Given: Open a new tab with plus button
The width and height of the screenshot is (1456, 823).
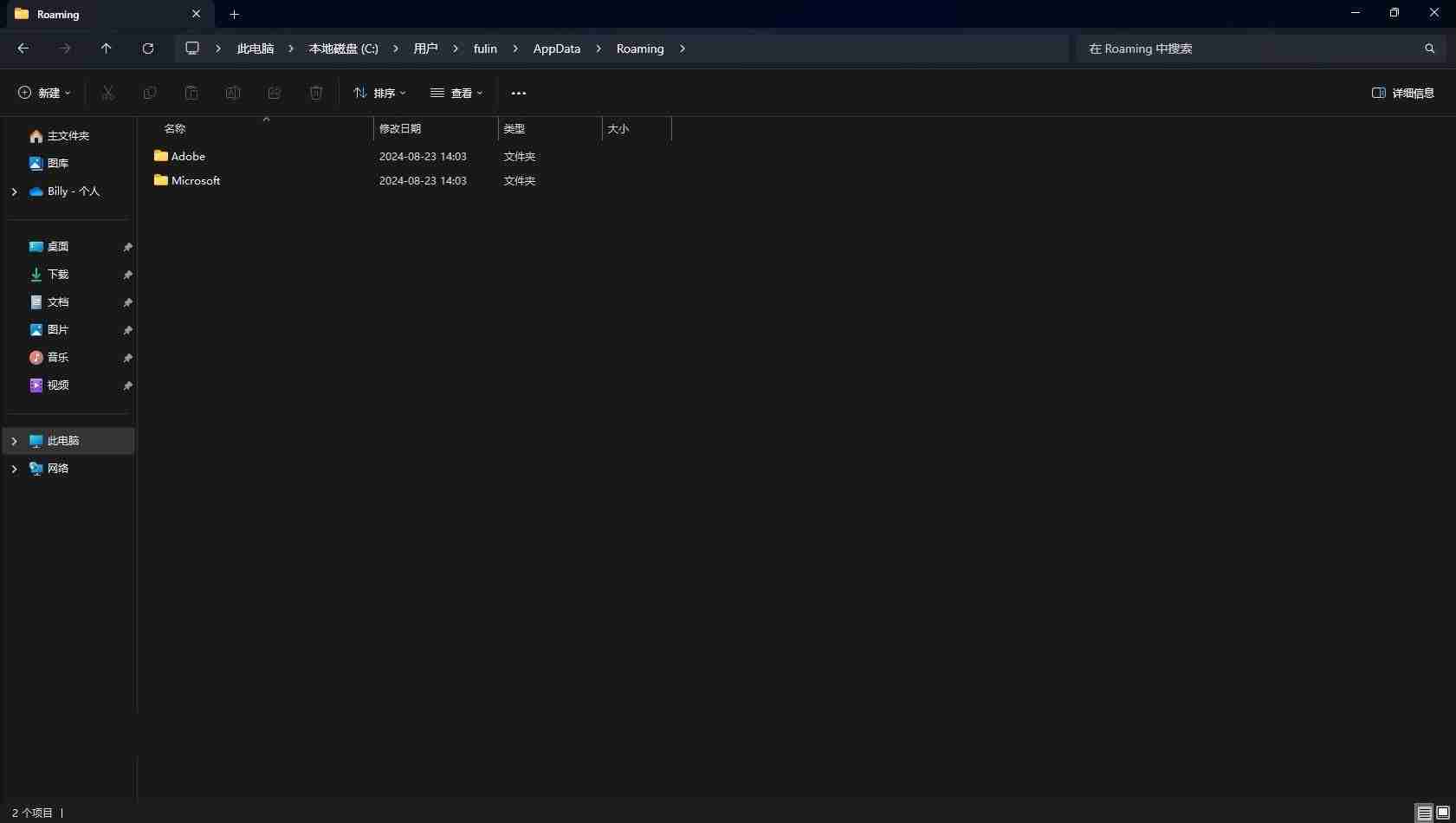Looking at the screenshot, I should [234, 14].
